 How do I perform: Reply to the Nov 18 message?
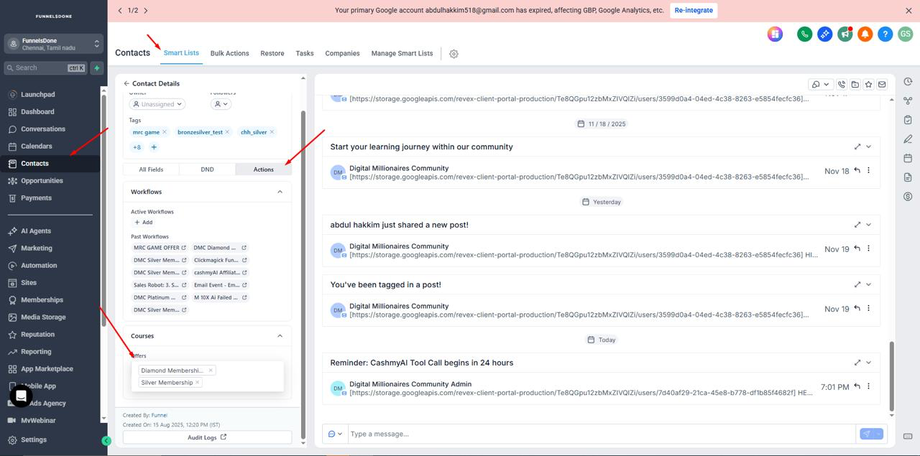click(x=857, y=171)
